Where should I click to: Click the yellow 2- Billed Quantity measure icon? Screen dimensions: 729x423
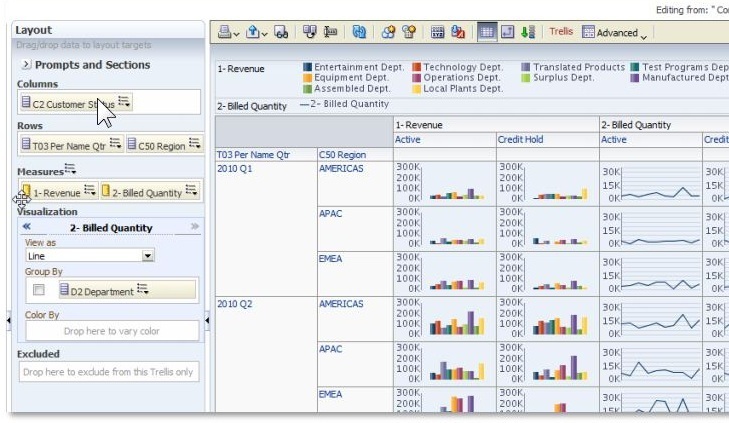(x=106, y=191)
